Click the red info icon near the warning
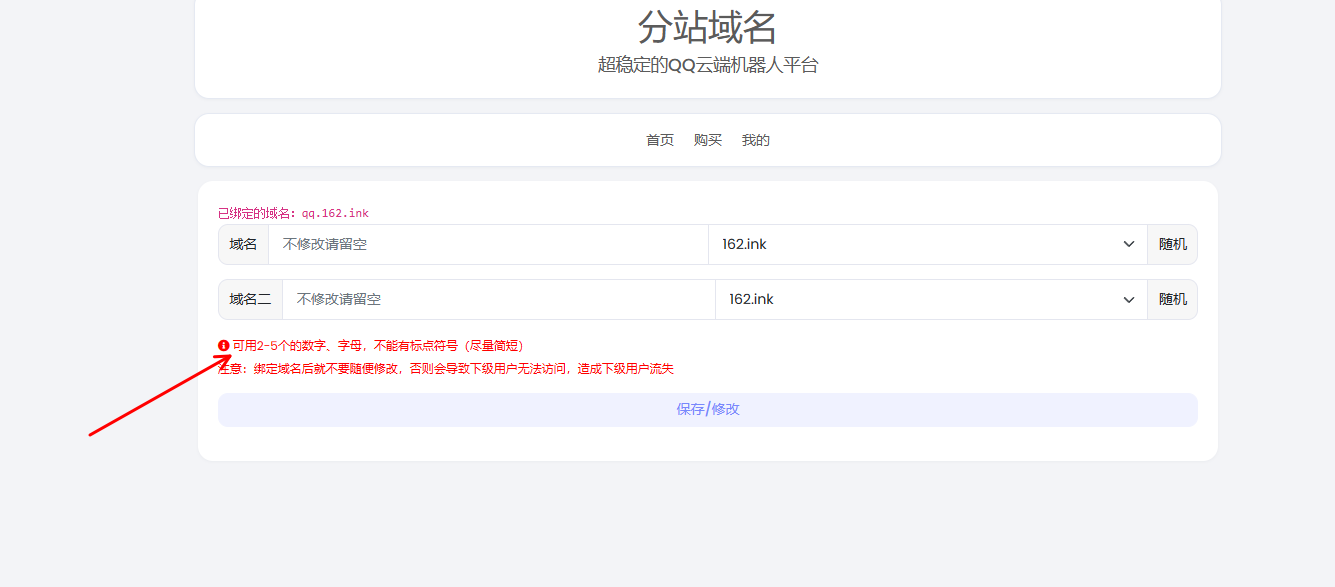Screen dimensions: 1335x587 (x=223, y=344)
